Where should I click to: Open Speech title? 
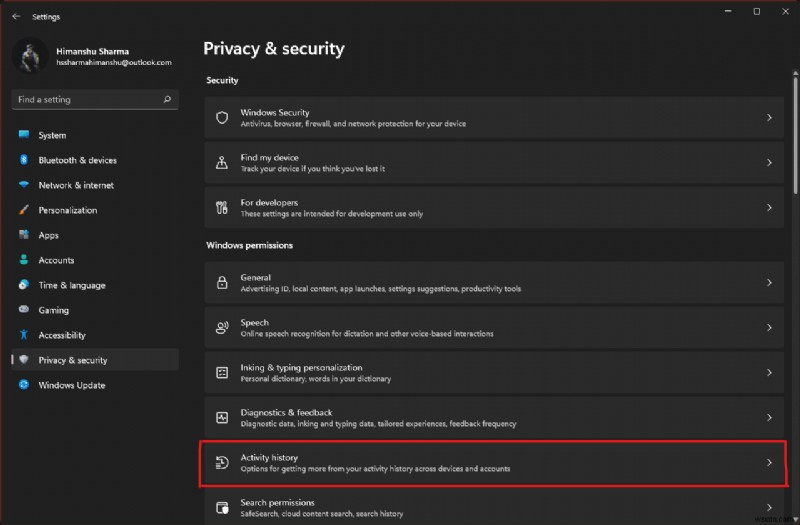[x=255, y=322]
